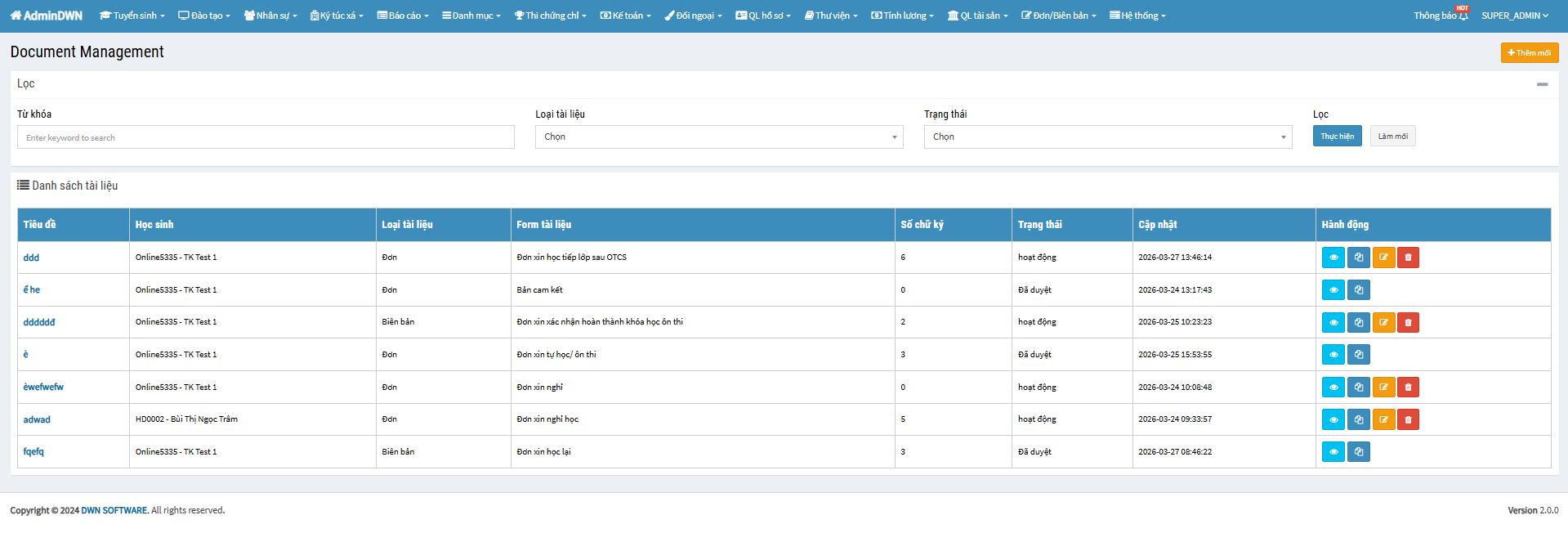Click the AdminDWN home logo
The height and width of the screenshot is (560, 1568).
[x=47, y=16]
